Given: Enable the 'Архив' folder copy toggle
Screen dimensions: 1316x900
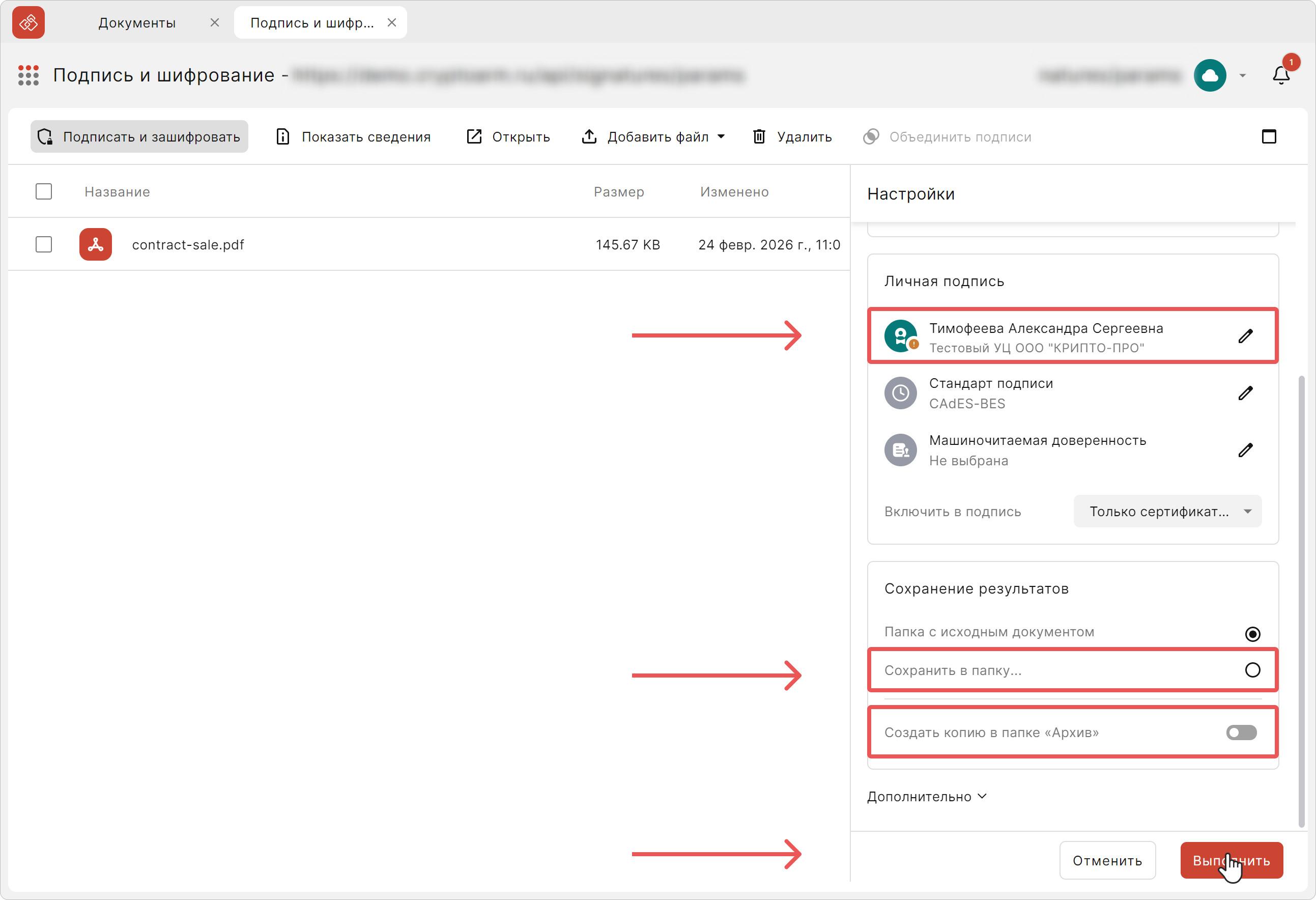Looking at the screenshot, I should coord(1241,733).
